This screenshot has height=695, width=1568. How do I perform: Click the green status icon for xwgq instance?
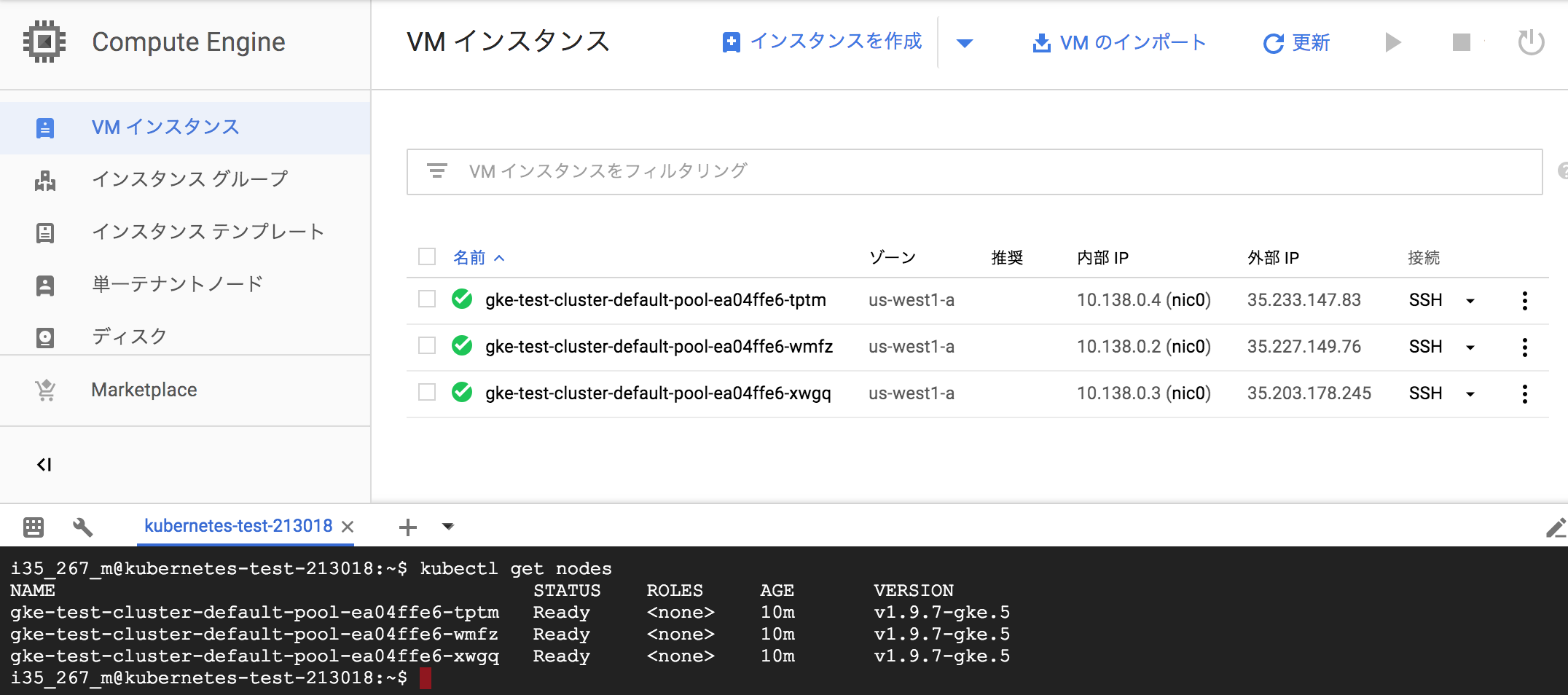click(462, 393)
